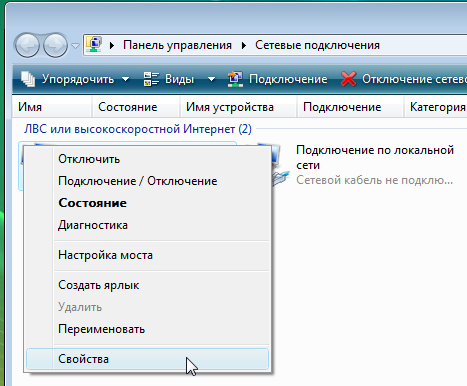
Task: Sort by Состояние column header
Action: [x=136, y=107]
